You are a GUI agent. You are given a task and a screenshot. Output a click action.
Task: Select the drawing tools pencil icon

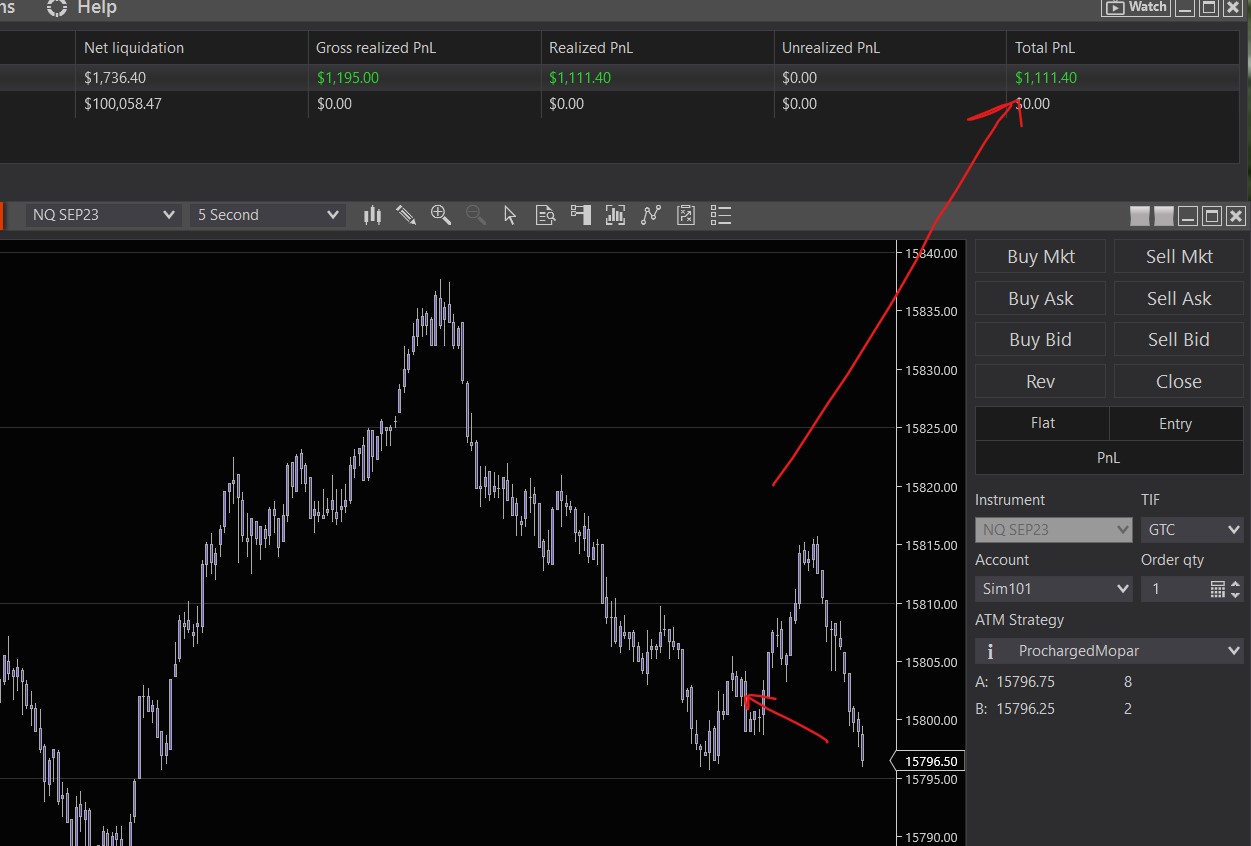406,215
